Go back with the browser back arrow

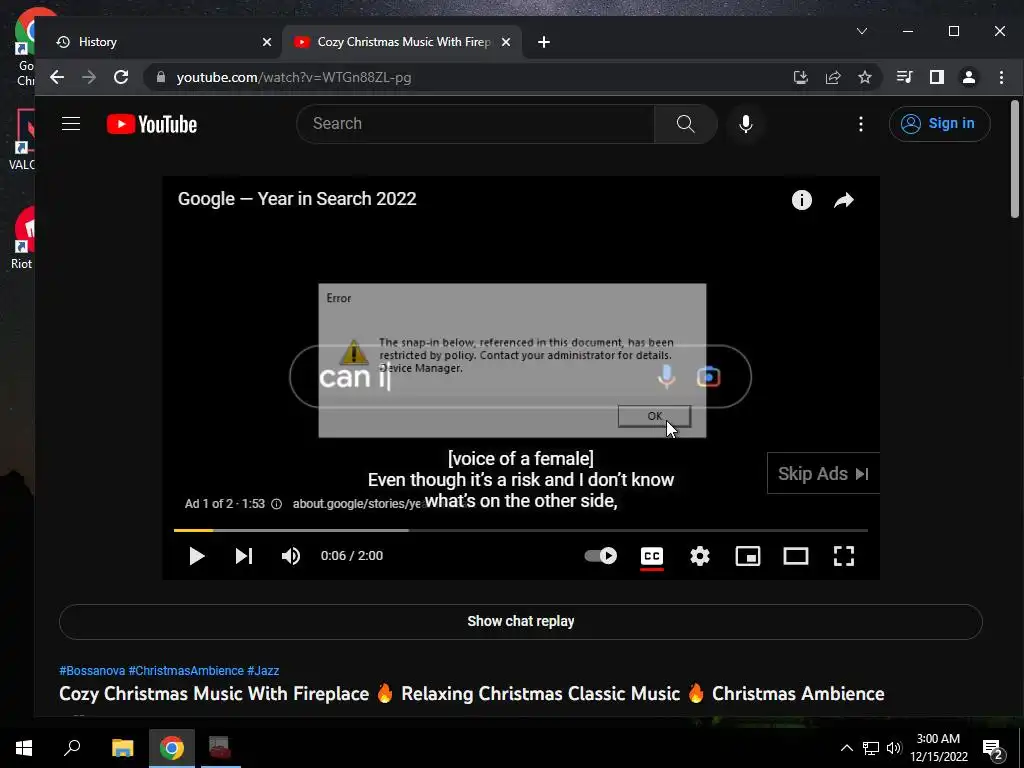(x=57, y=77)
